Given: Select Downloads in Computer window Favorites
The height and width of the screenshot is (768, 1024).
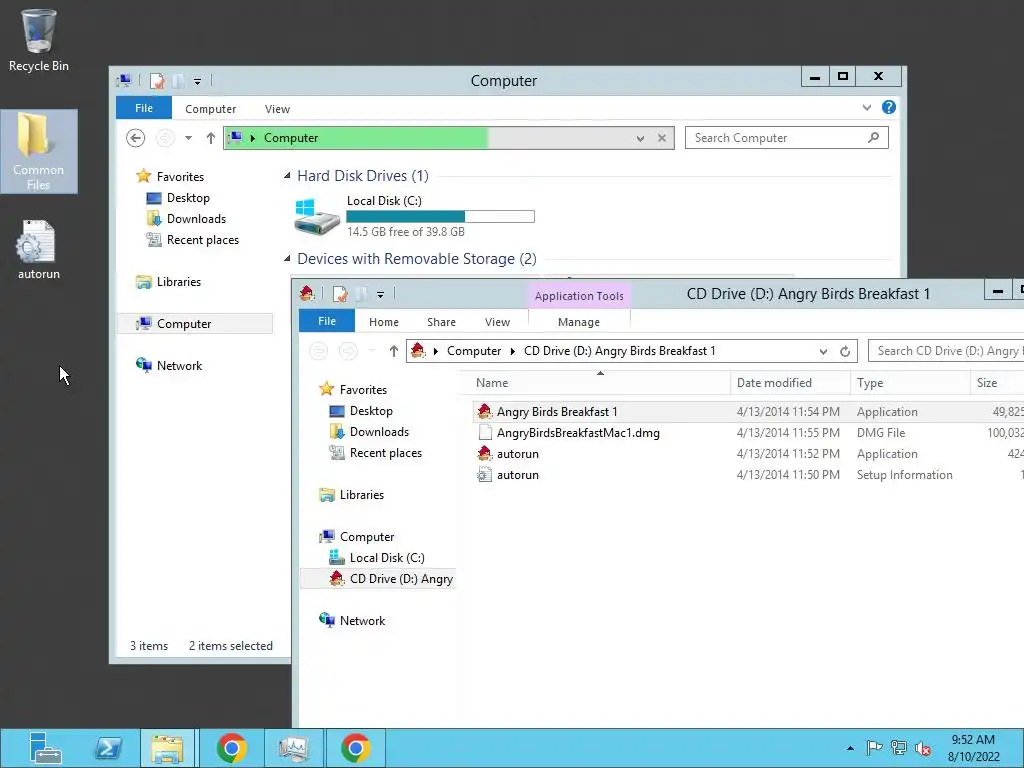Looking at the screenshot, I should [x=196, y=219].
